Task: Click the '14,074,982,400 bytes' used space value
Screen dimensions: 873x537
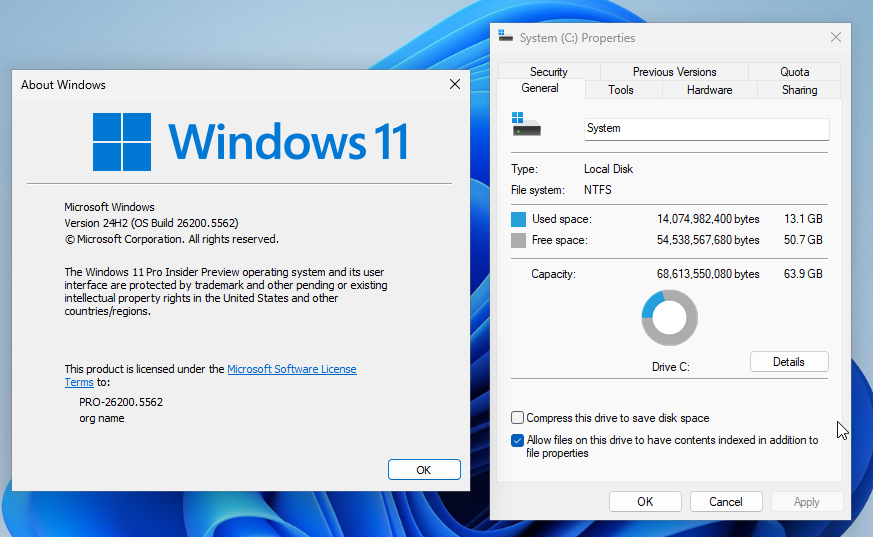Action: tap(708, 219)
